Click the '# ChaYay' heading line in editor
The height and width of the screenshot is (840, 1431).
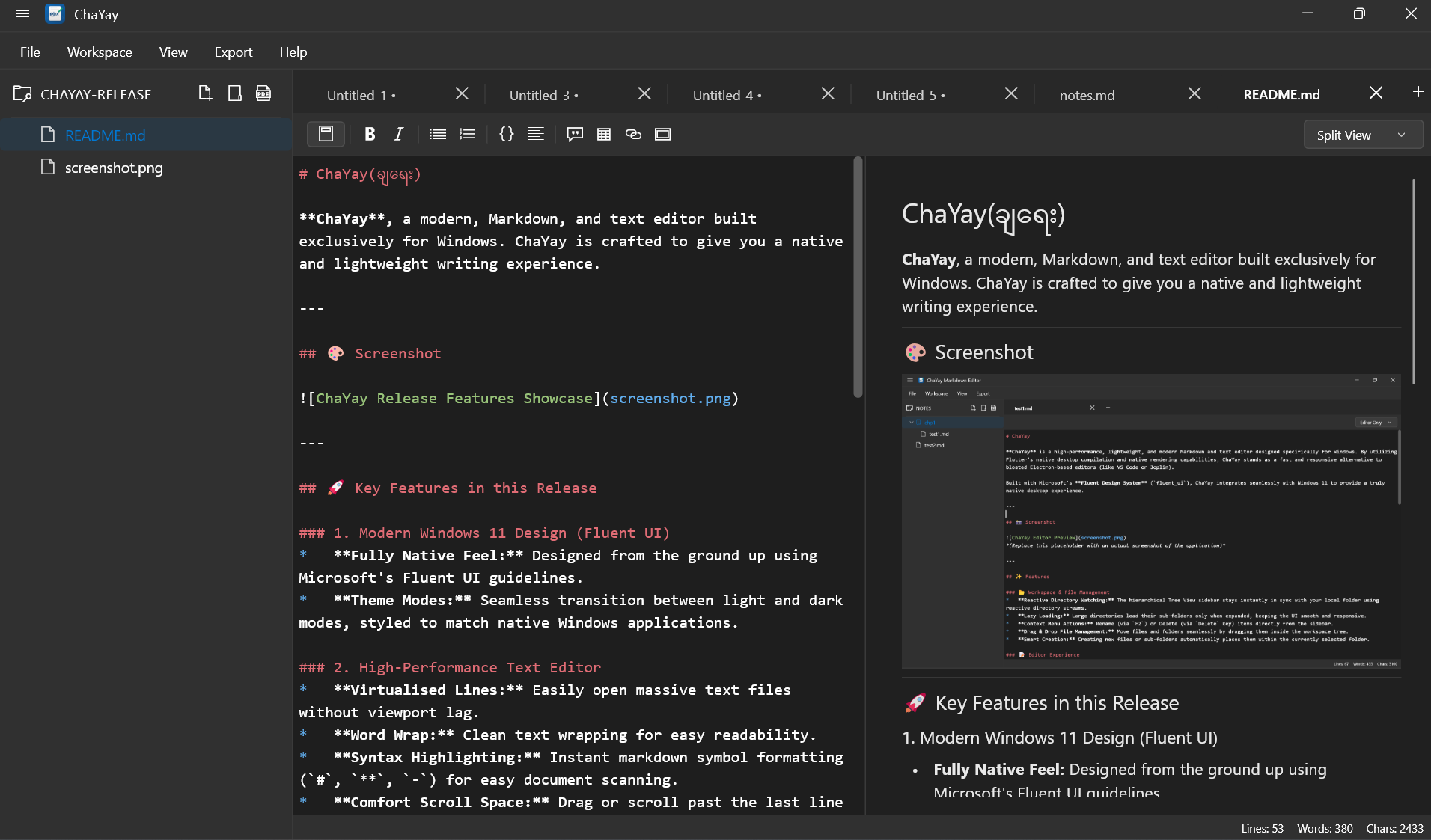pos(360,174)
